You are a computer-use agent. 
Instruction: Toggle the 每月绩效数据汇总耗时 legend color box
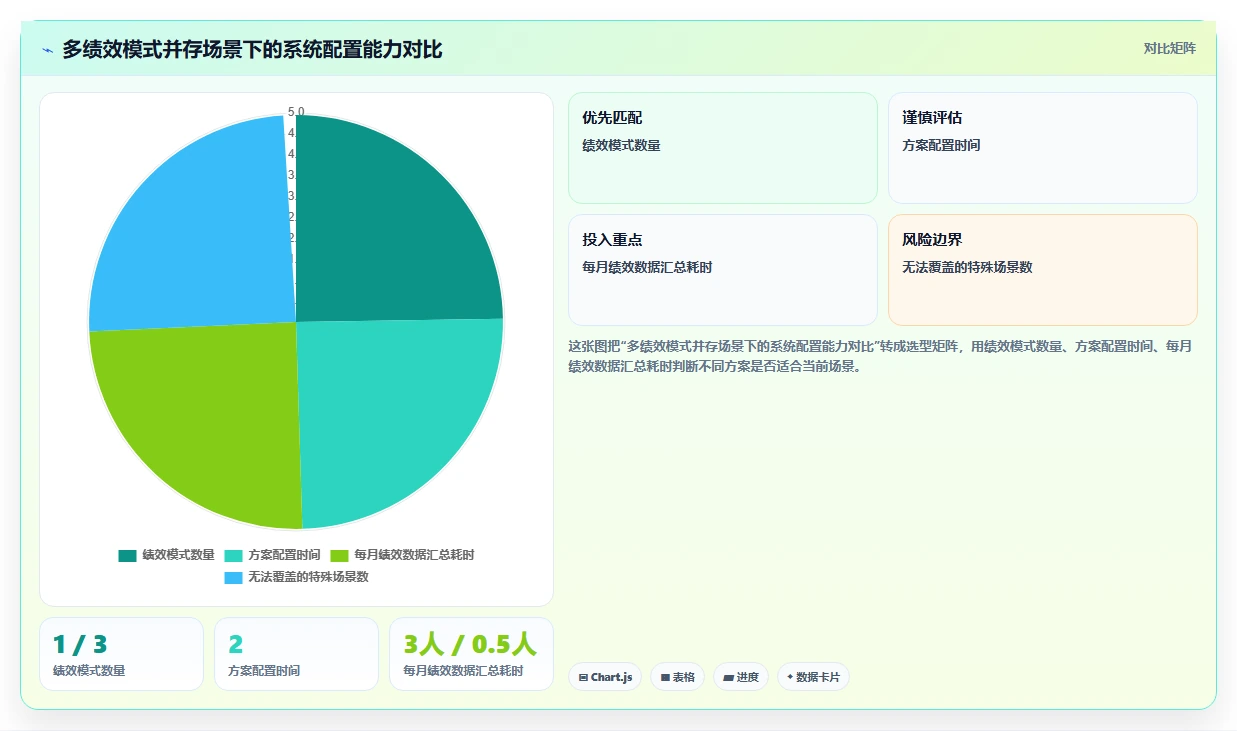click(x=339, y=555)
